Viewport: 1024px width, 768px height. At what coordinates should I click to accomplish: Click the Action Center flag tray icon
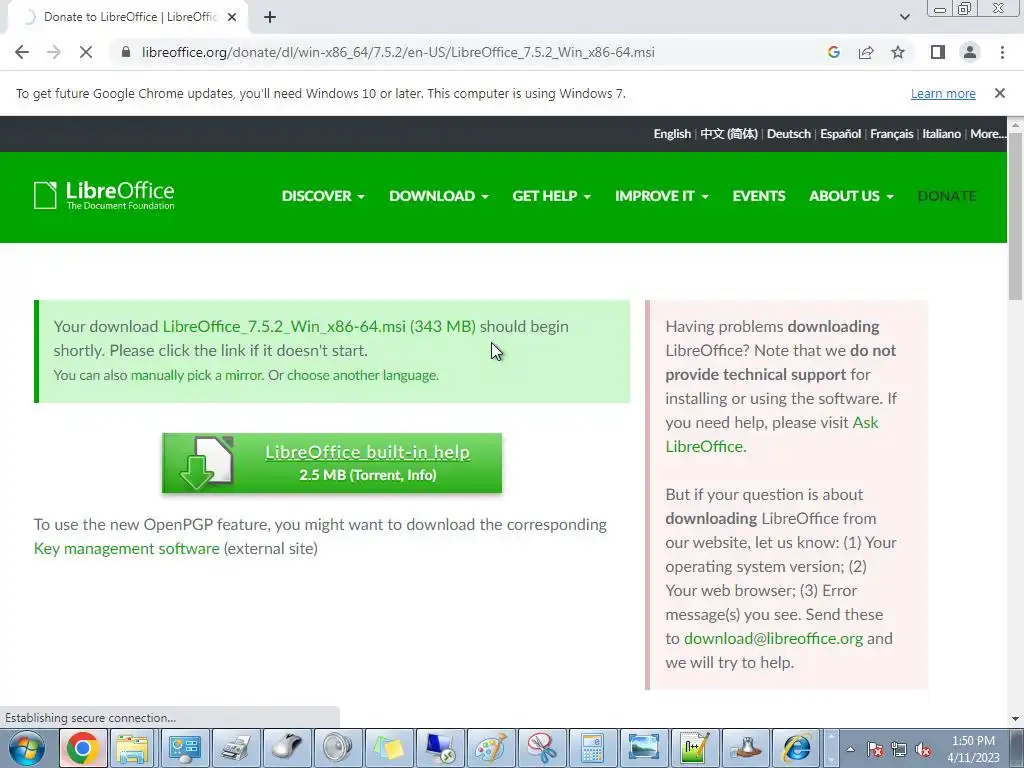click(x=874, y=749)
